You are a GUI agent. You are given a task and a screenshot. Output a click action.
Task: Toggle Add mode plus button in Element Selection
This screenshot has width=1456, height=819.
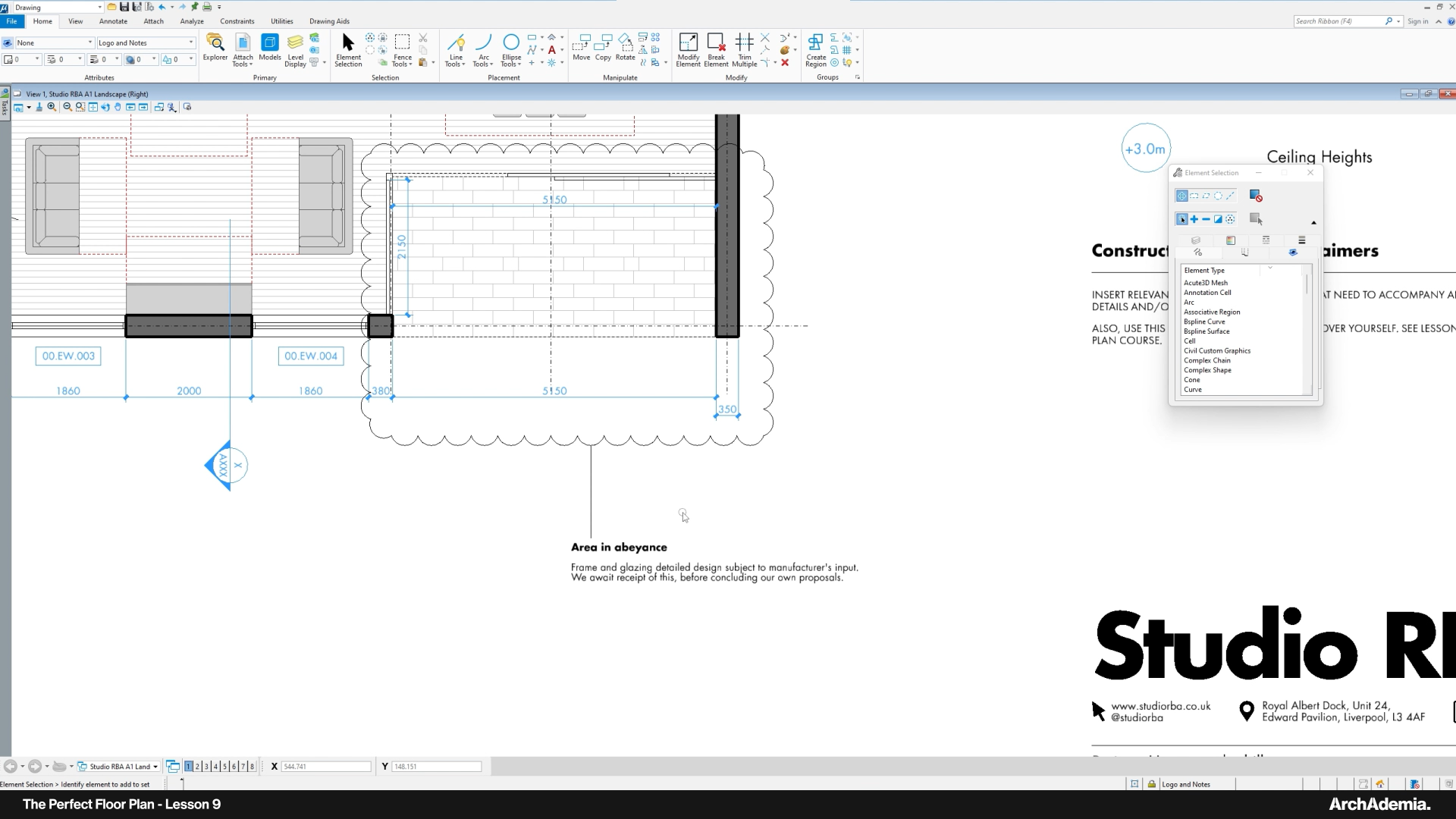1194,219
